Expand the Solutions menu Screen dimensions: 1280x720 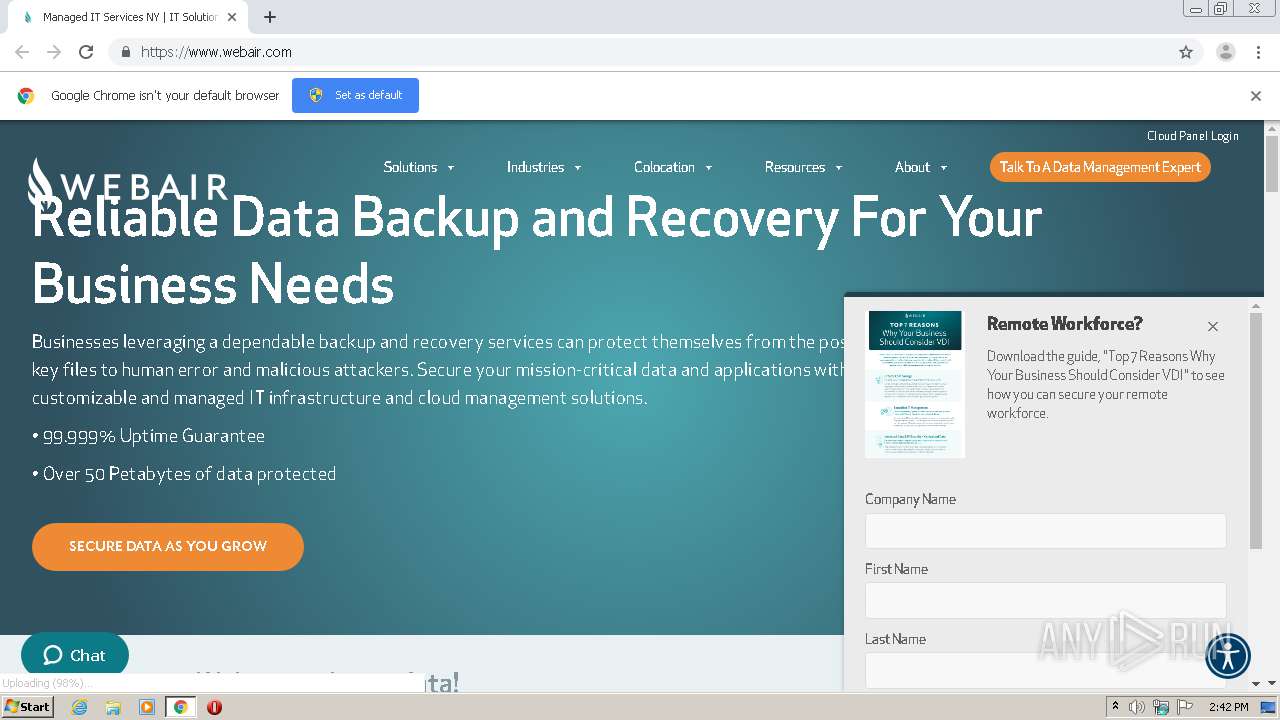pos(419,167)
